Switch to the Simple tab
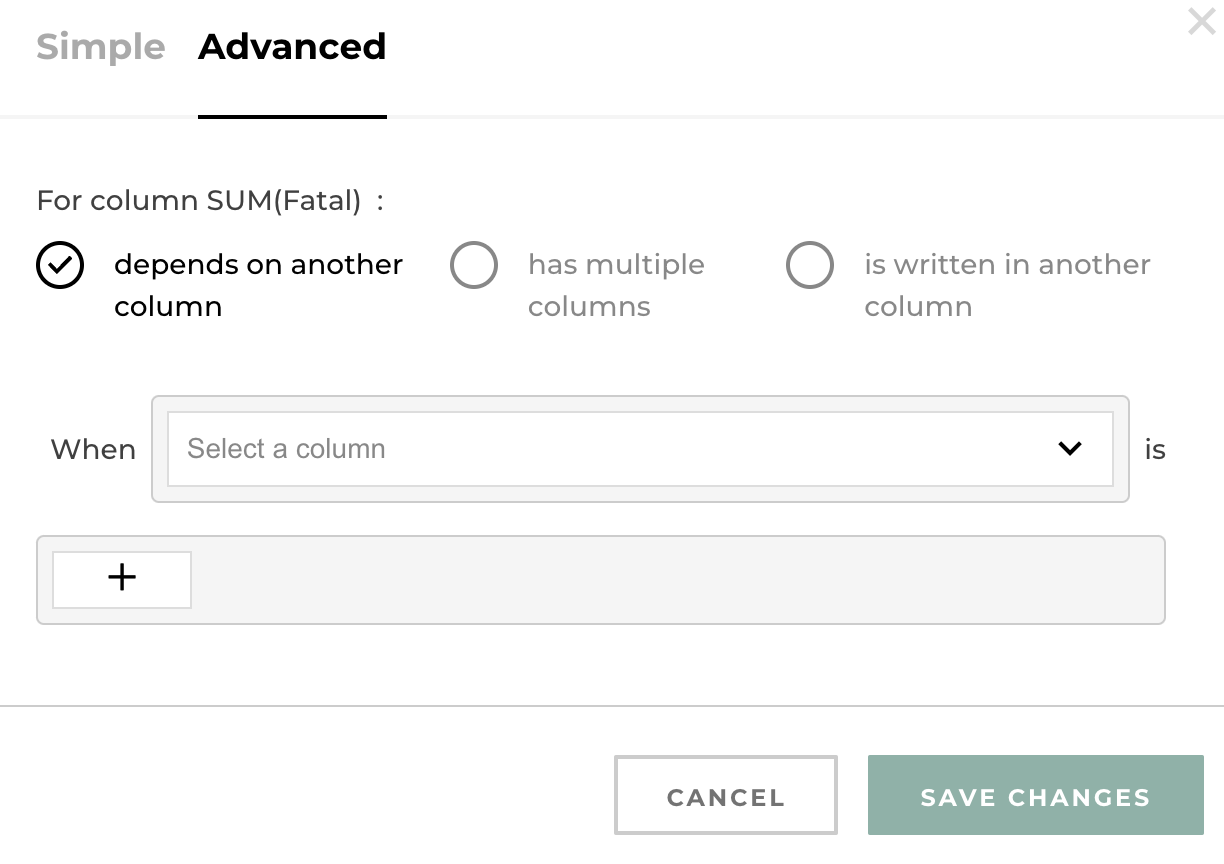Viewport: 1224px width, 864px height. coord(100,47)
